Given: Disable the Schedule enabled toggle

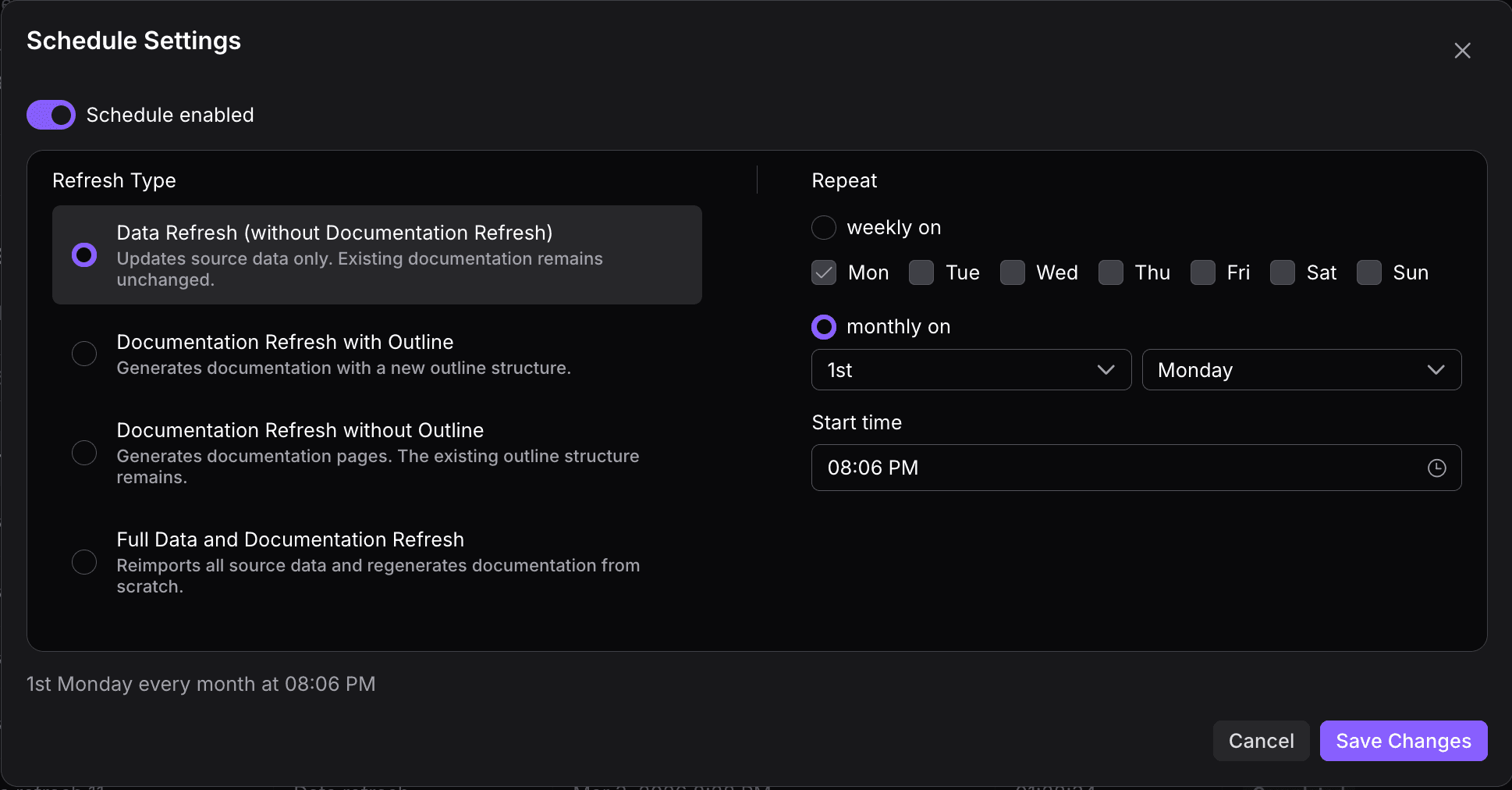Looking at the screenshot, I should [50, 115].
